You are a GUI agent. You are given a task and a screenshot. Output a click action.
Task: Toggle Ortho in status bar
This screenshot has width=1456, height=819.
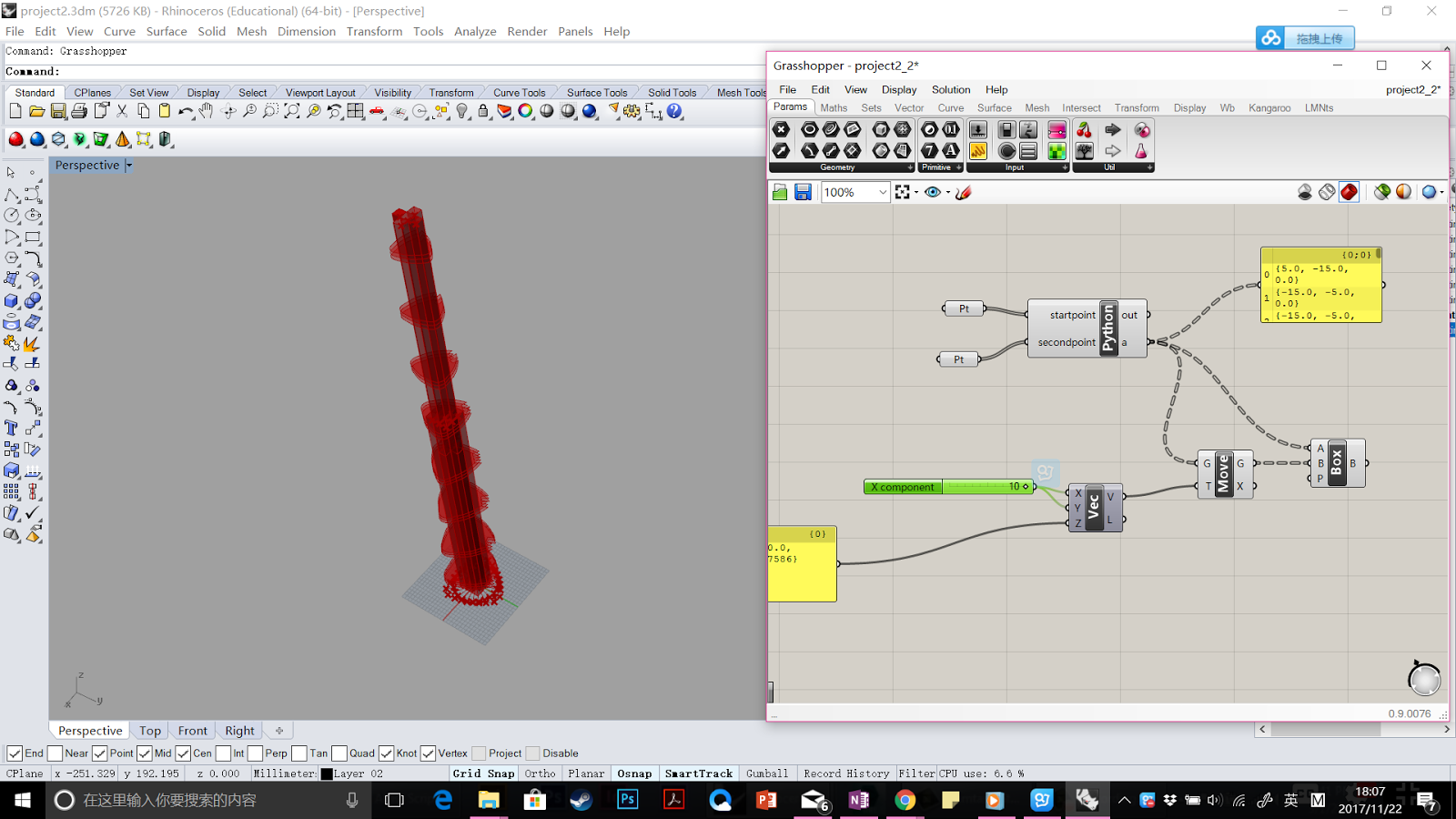pyautogui.click(x=540, y=773)
